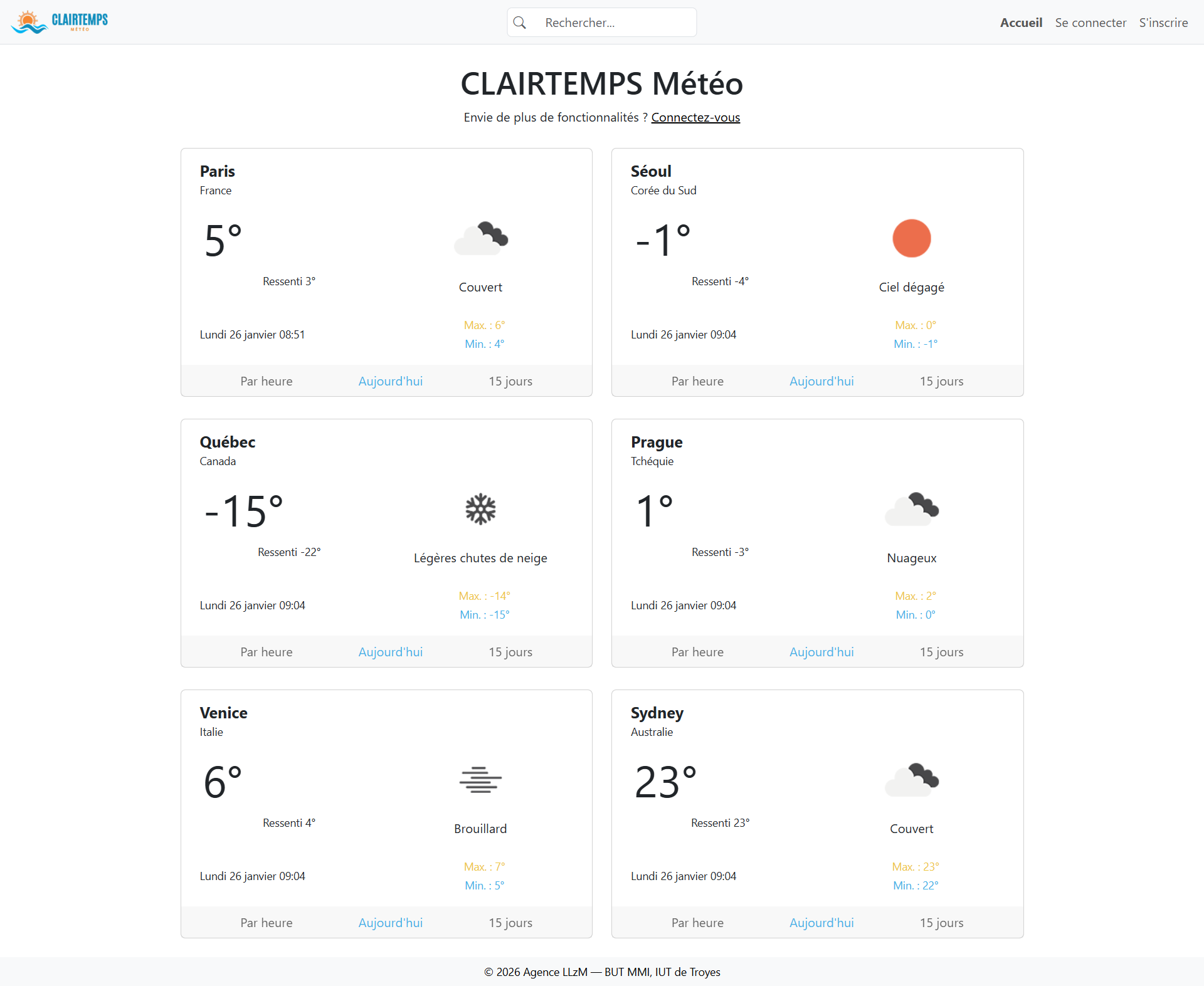Click the overcast icon in the Sydney card
This screenshot has width=1204, height=986.
(x=911, y=780)
